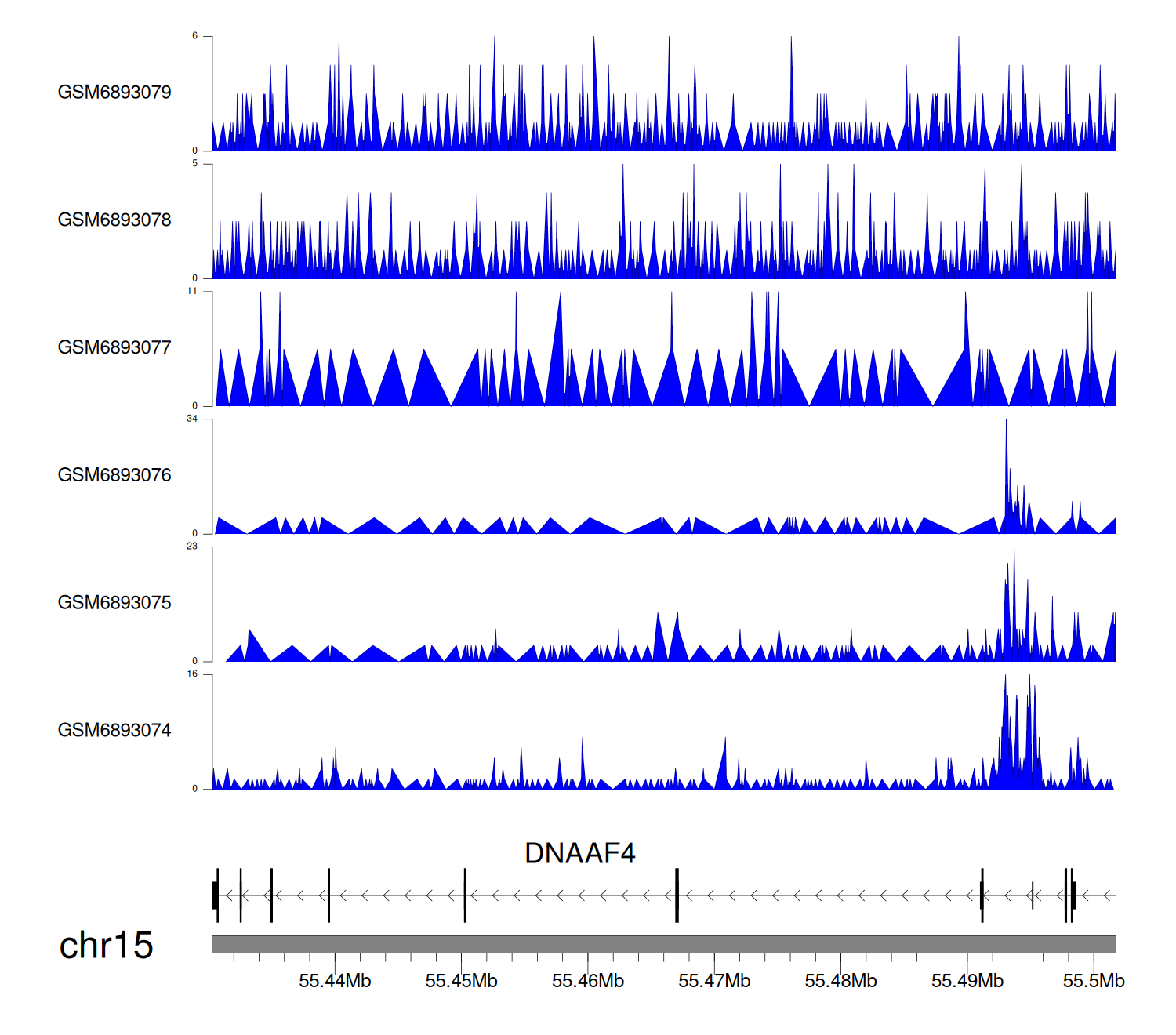Click the y-axis maximum value 34
The image size is (1176, 1035).
tap(192, 419)
